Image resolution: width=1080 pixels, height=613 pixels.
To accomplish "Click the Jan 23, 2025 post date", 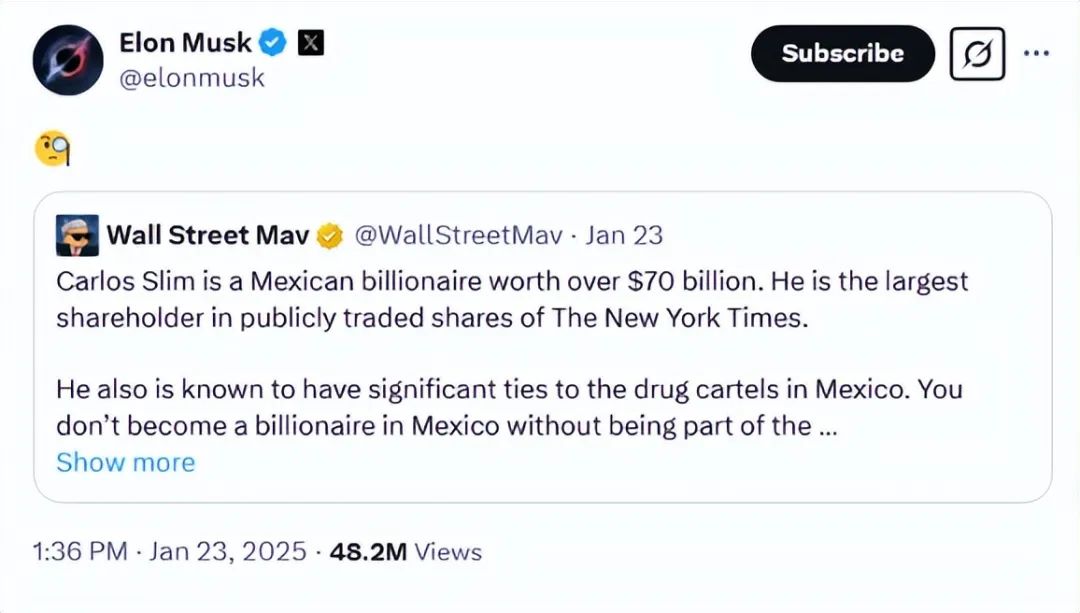I will (x=225, y=552).
